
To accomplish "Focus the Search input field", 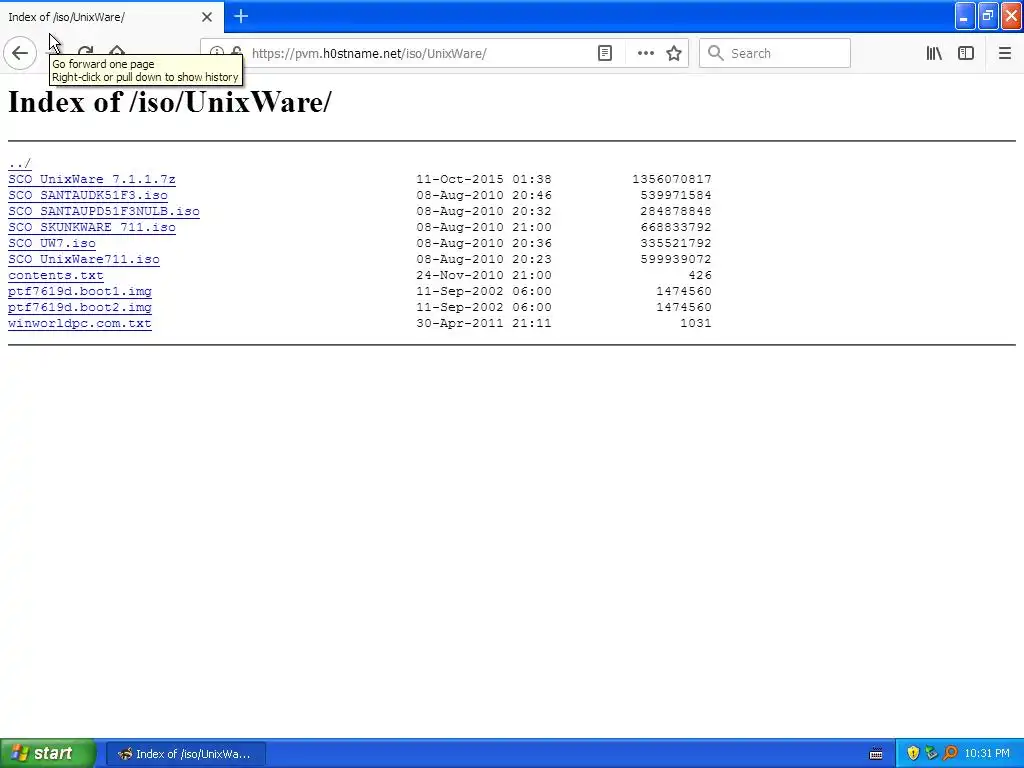I will [x=775, y=53].
